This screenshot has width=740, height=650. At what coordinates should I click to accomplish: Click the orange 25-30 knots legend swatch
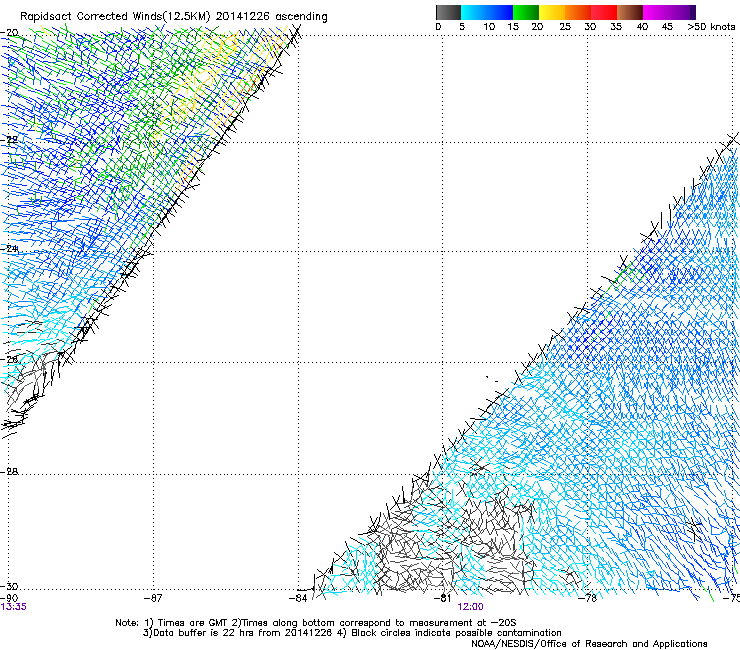(578, 12)
